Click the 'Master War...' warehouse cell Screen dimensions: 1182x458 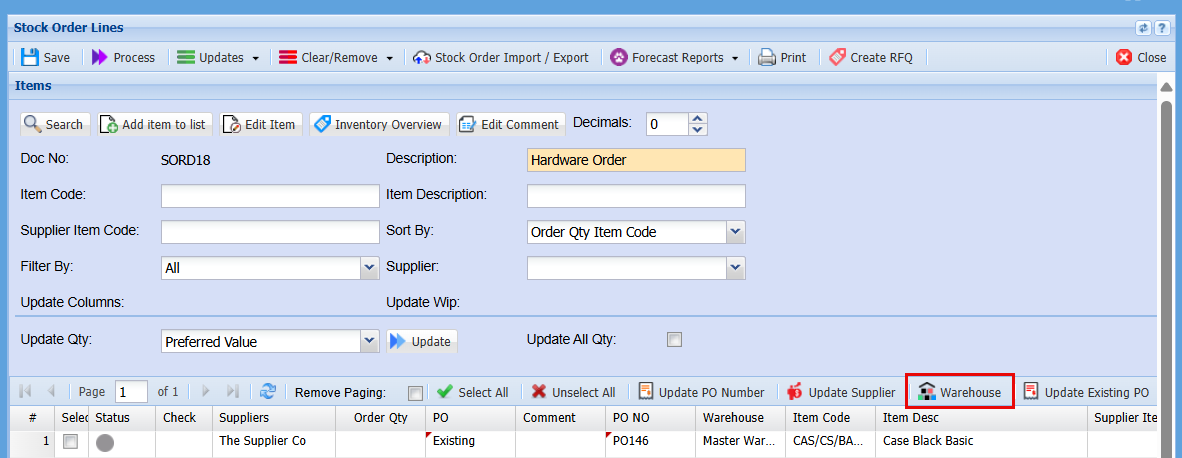741,441
